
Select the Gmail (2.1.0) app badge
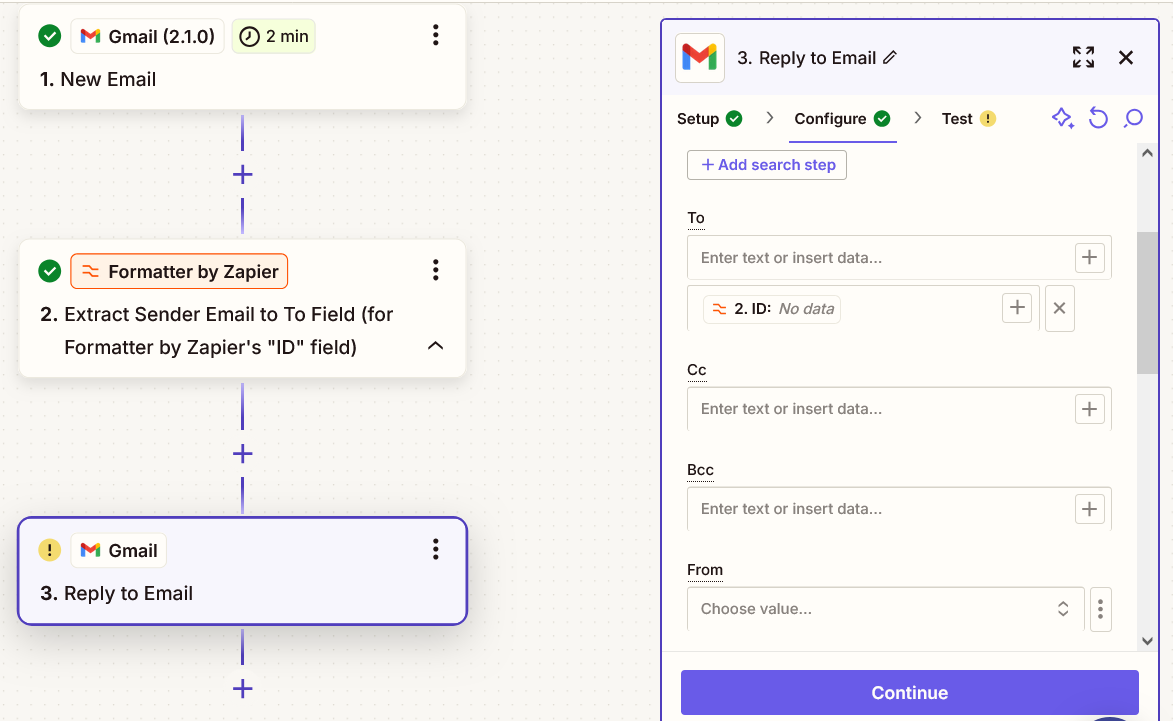click(x=147, y=36)
